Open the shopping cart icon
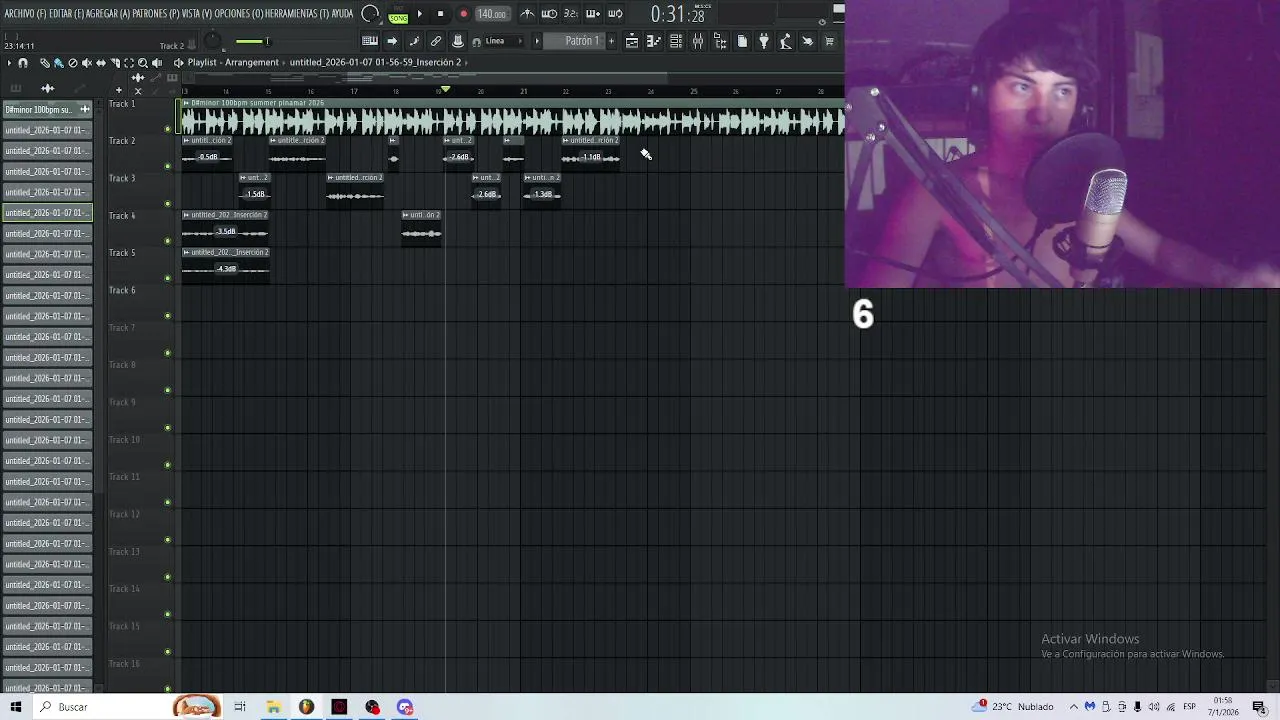The width and height of the screenshot is (1280, 720). [x=829, y=41]
